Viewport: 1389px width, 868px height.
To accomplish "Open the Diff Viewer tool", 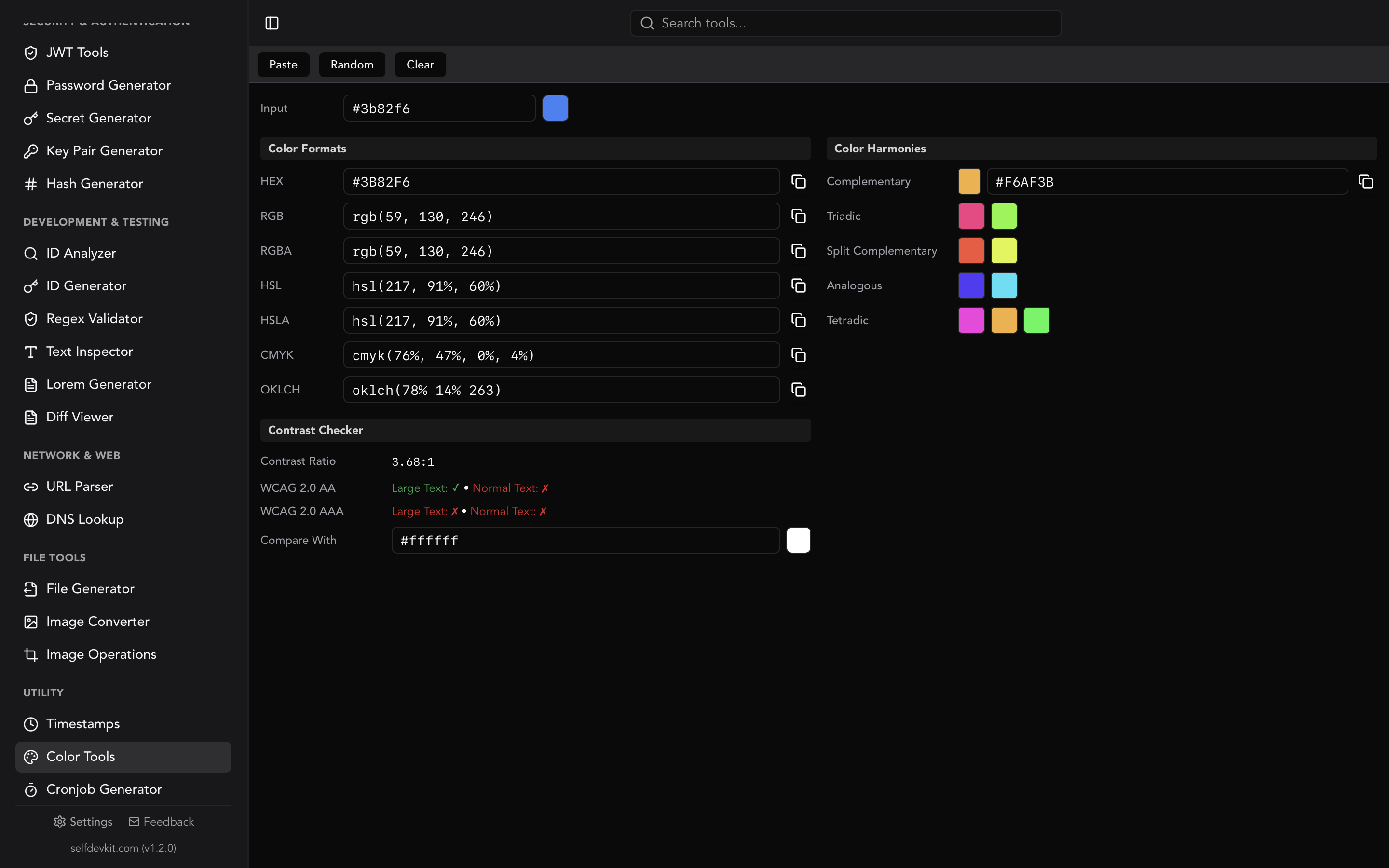I will (x=80, y=417).
